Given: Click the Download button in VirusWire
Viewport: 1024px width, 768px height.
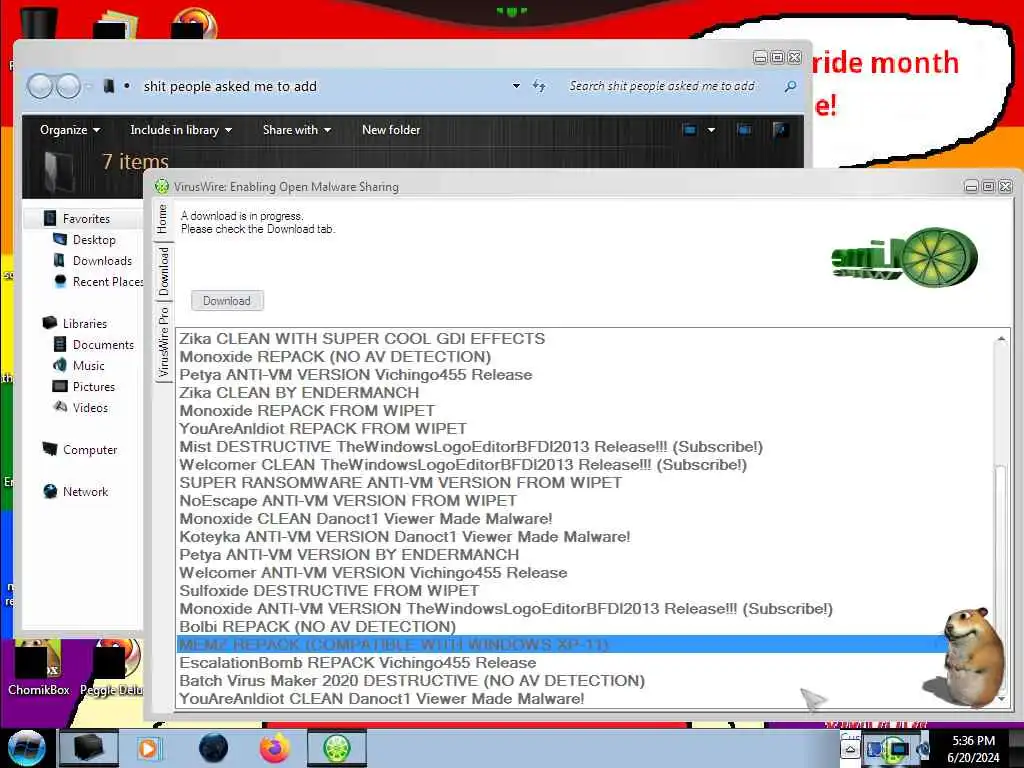Looking at the screenshot, I should coord(227,300).
